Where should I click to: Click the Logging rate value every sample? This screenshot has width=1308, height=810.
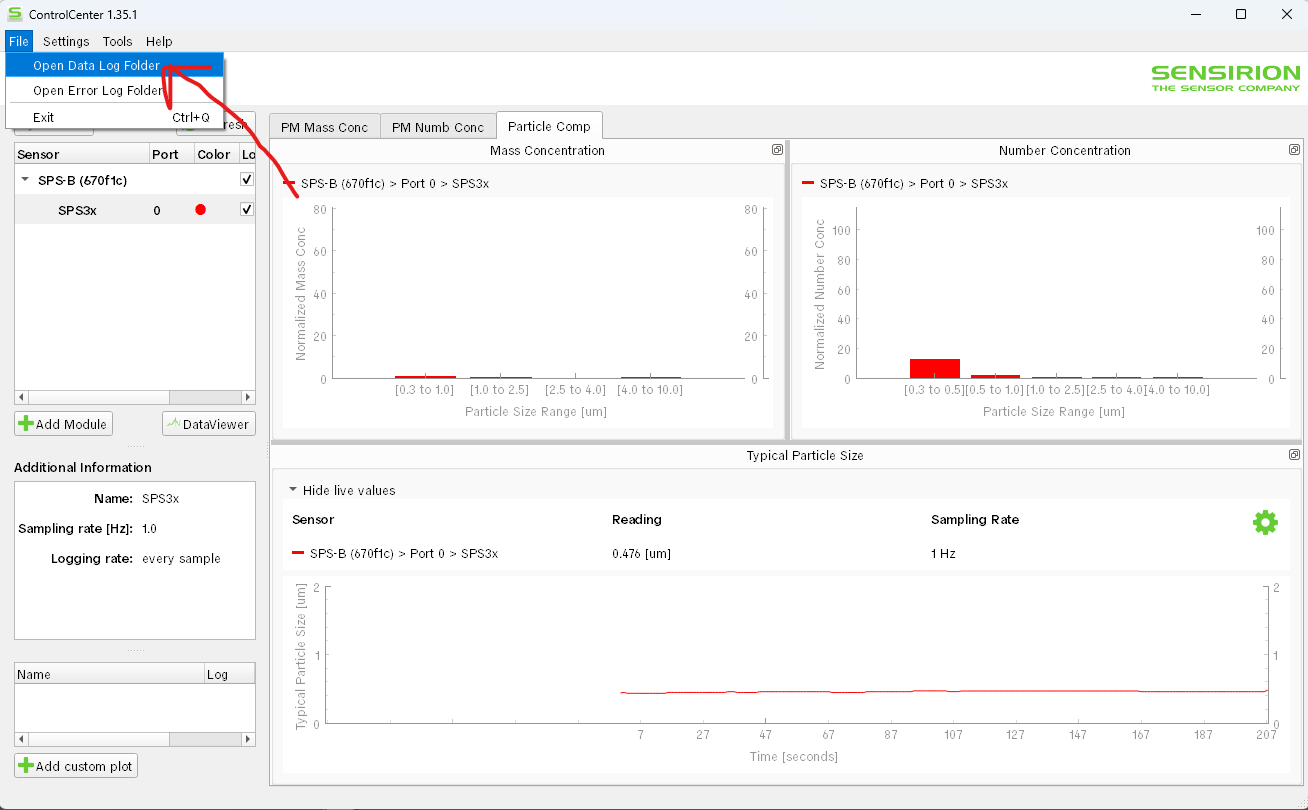[x=181, y=558]
